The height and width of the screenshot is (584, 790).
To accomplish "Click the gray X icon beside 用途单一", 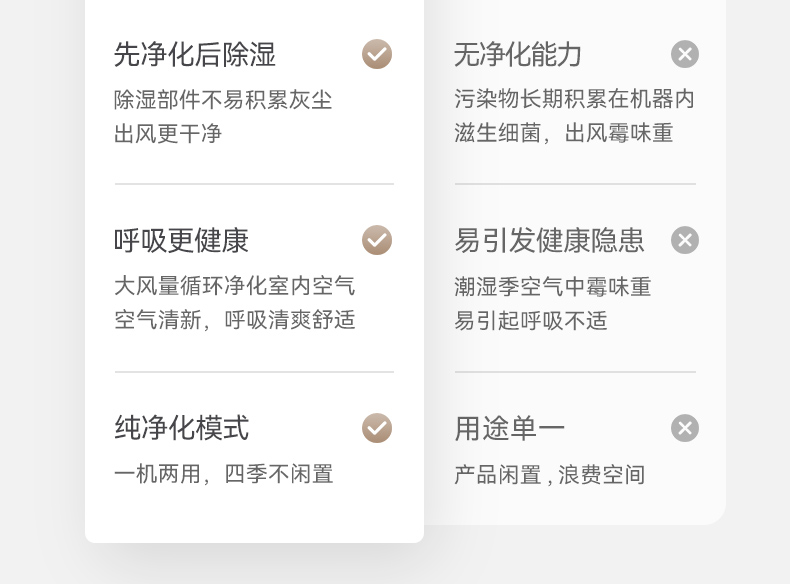I will click(x=685, y=428).
